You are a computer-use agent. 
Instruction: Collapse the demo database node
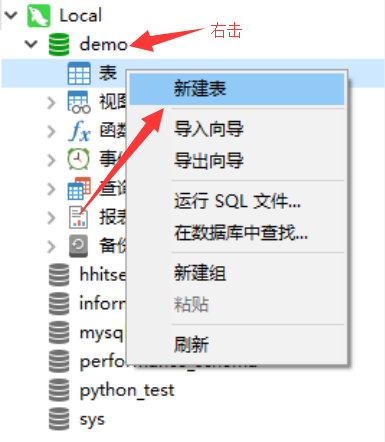[31, 44]
